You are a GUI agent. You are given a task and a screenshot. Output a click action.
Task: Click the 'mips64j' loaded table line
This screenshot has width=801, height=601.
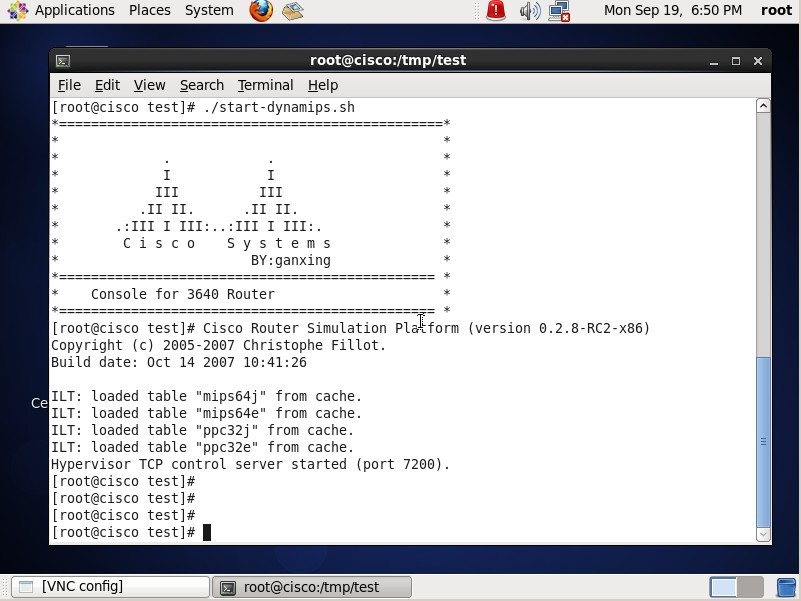(206, 397)
